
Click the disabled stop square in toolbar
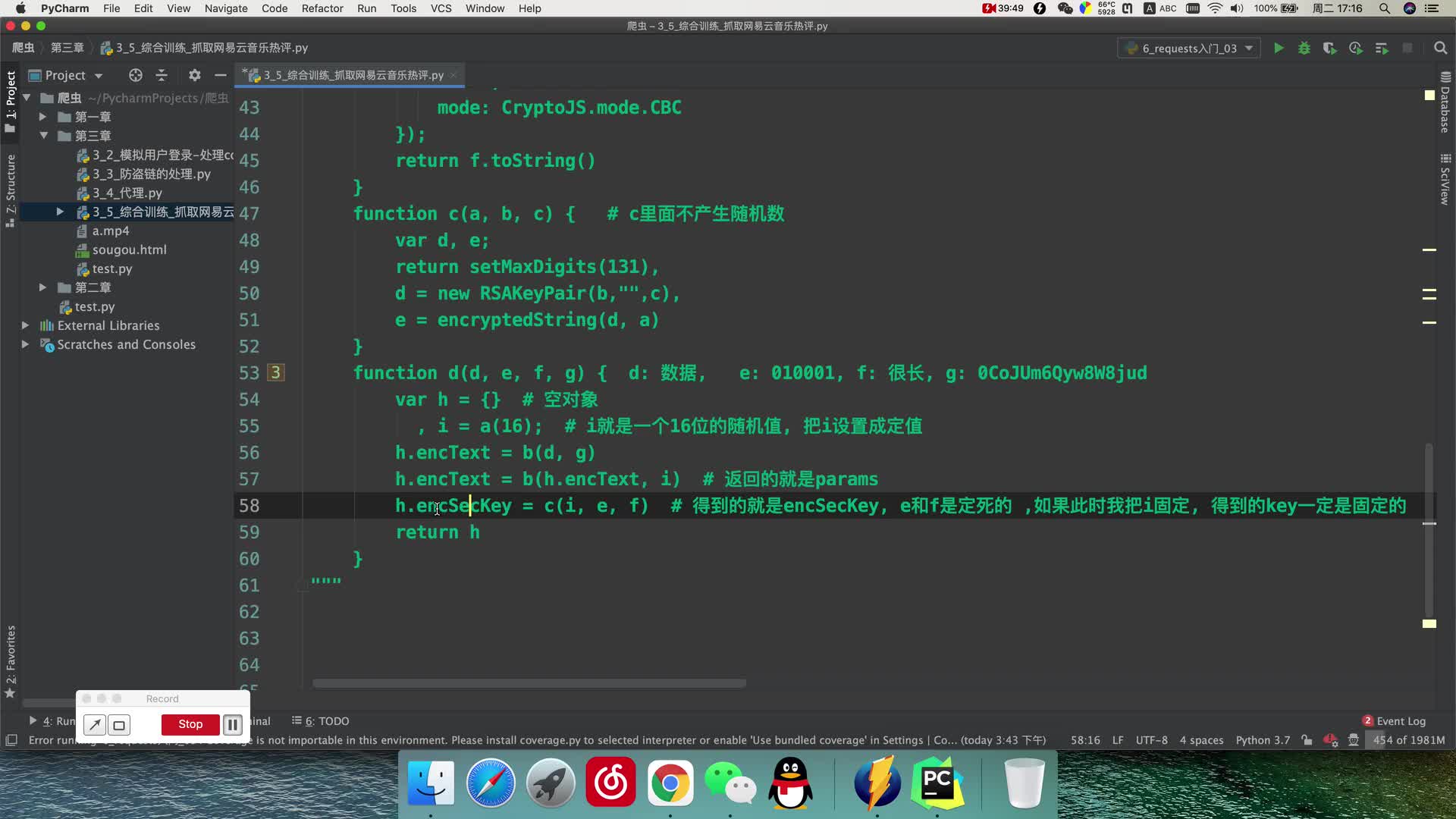pos(1407,49)
